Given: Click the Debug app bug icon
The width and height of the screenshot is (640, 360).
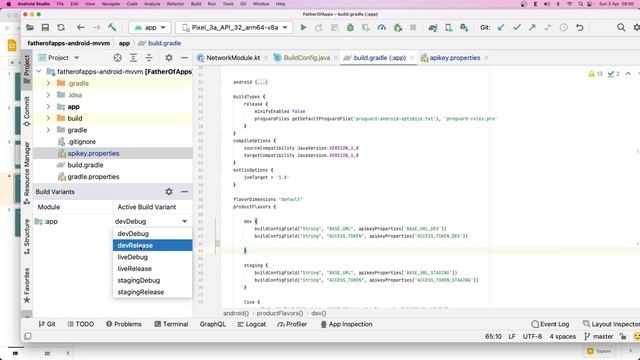Looking at the screenshot, I should pyautogui.click(x=350, y=27).
